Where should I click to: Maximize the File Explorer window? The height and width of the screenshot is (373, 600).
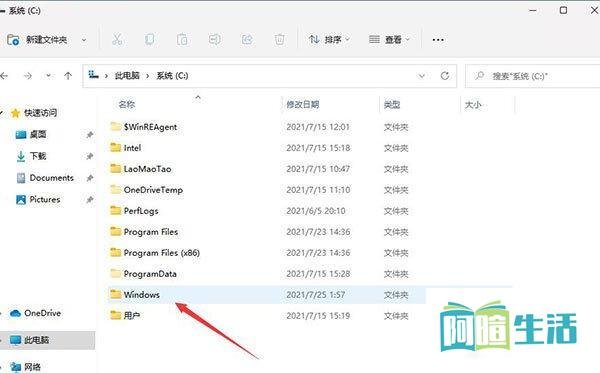[563, 10]
